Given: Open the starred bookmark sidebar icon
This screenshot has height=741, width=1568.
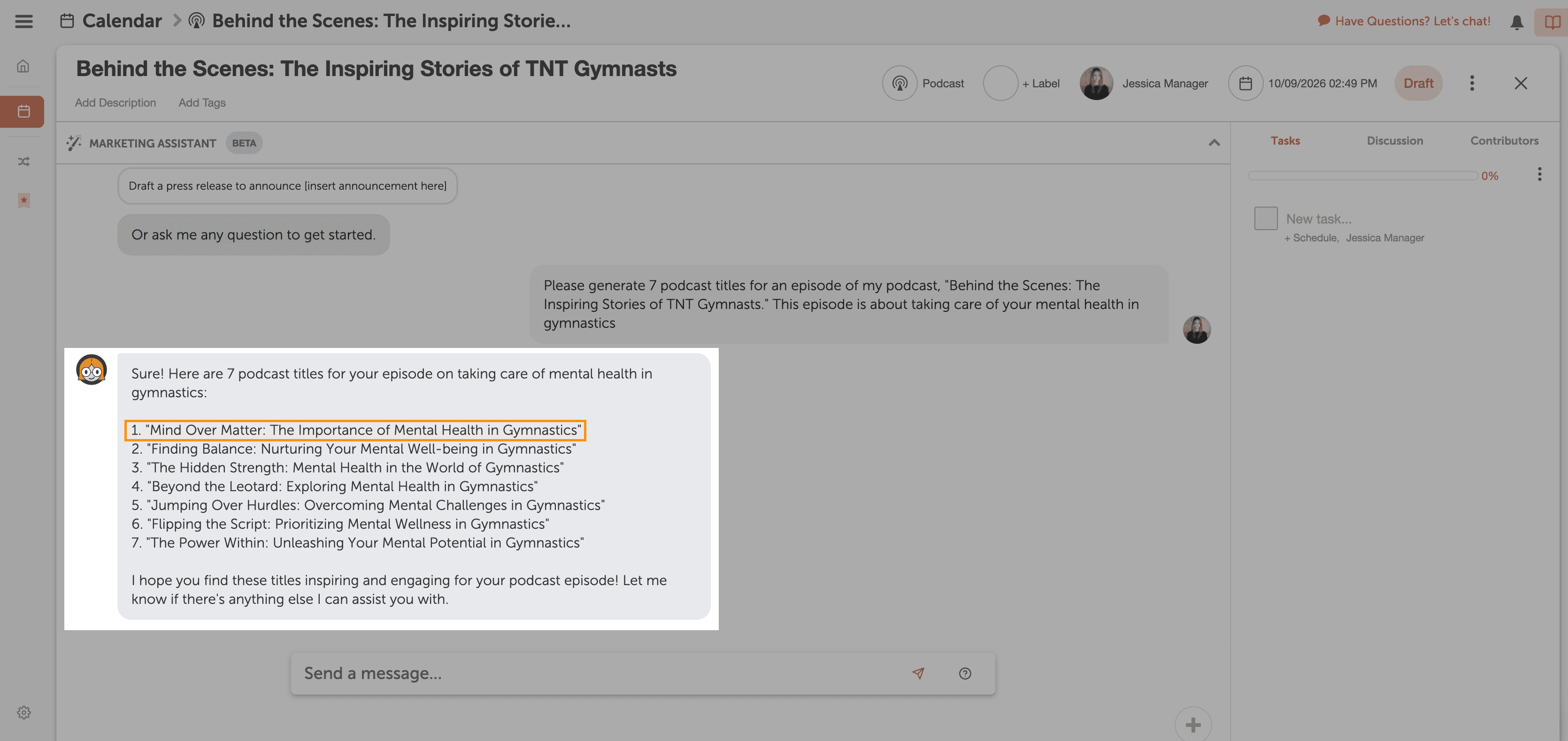Looking at the screenshot, I should tap(24, 201).
